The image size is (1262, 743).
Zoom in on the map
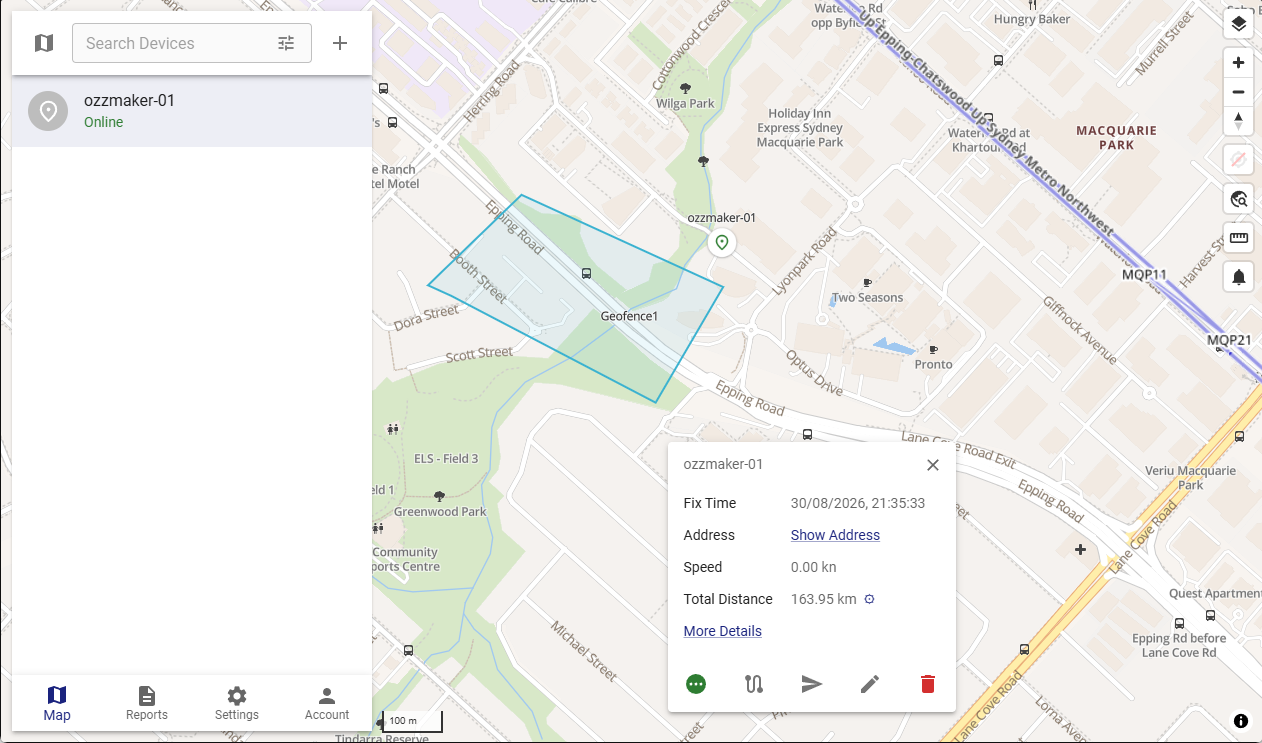pyautogui.click(x=1238, y=63)
